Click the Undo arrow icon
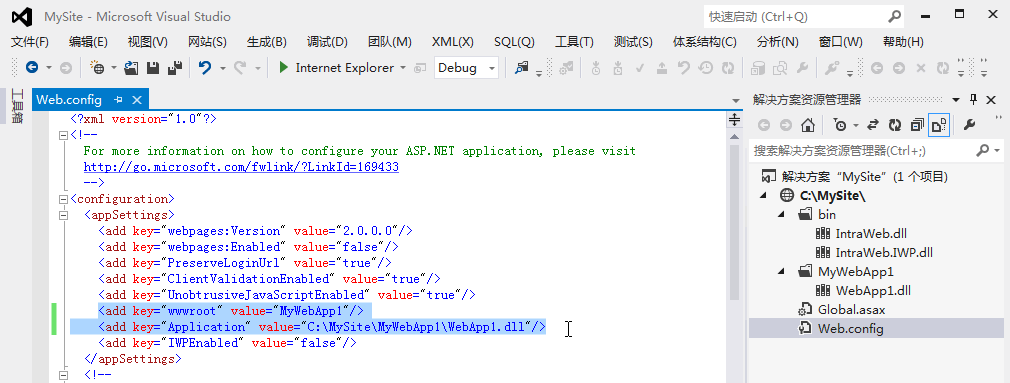Image resolution: width=1010 pixels, height=383 pixels. pos(205,68)
